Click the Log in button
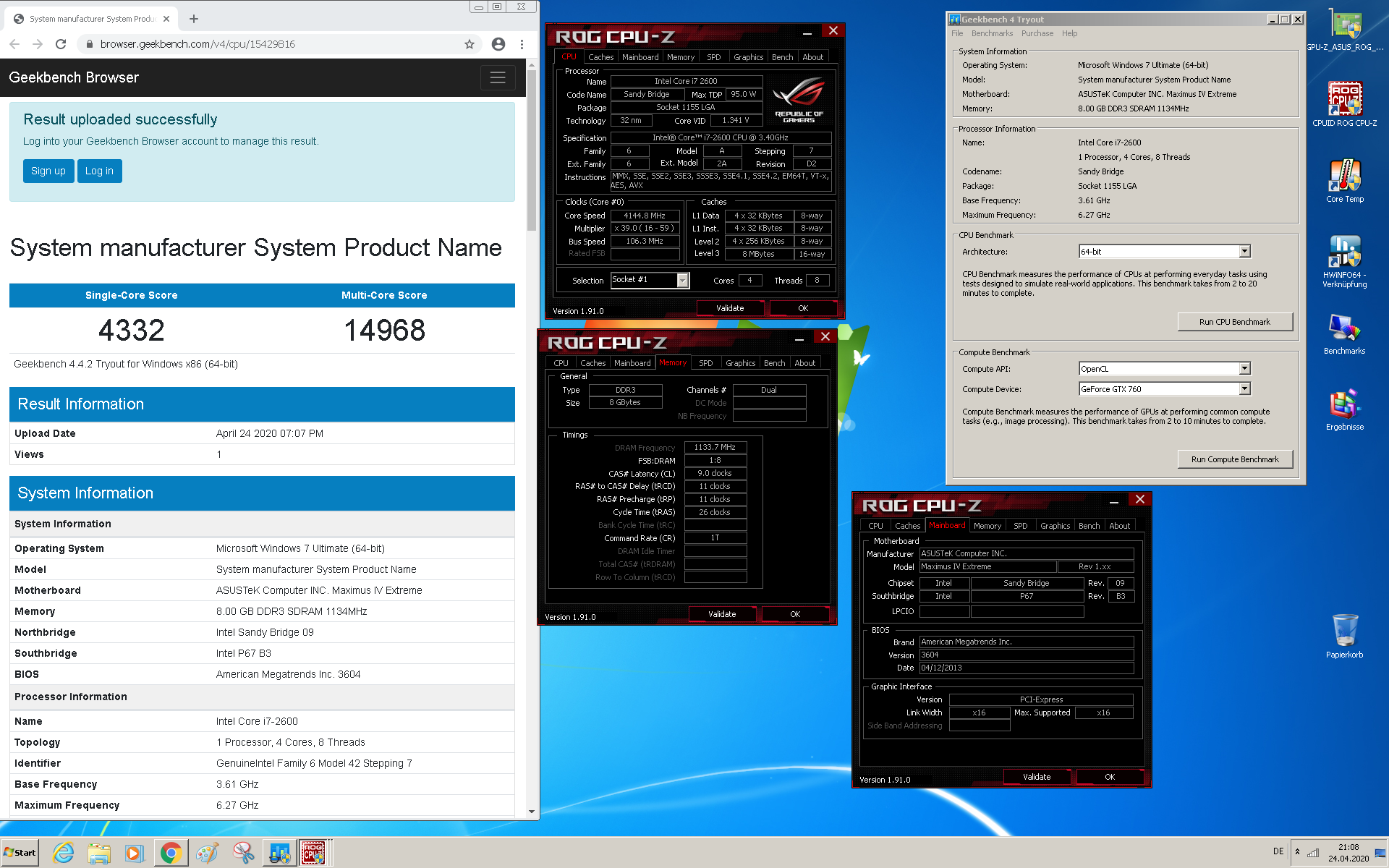 click(99, 171)
